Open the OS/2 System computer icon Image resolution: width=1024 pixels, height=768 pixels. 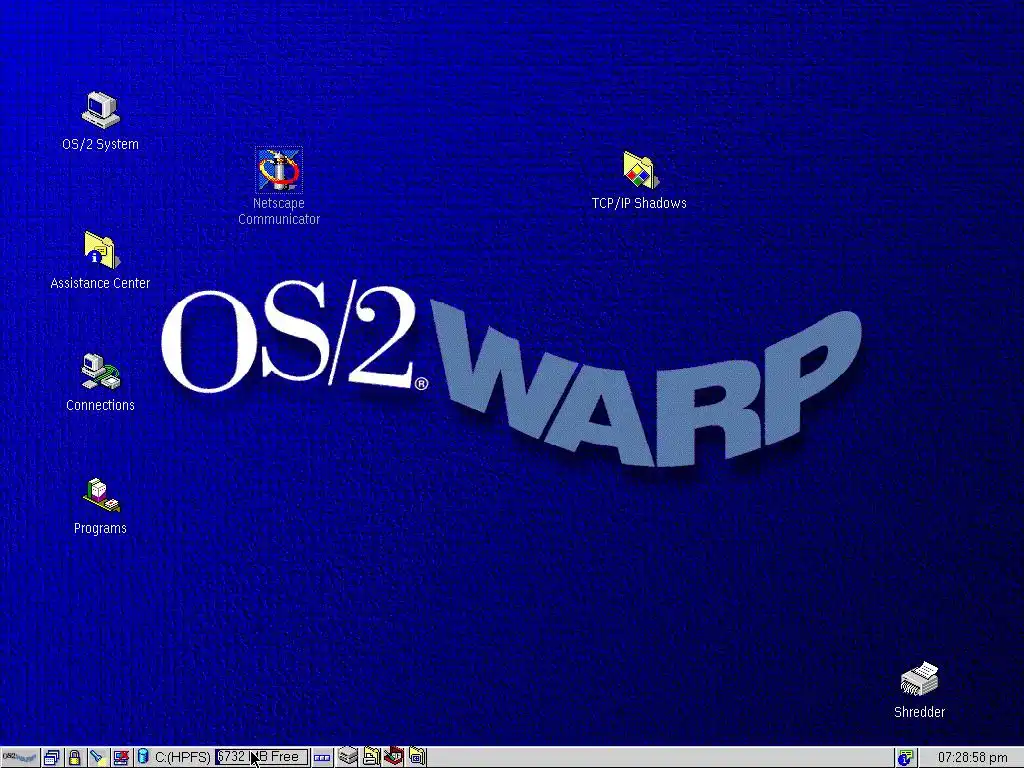[x=101, y=110]
